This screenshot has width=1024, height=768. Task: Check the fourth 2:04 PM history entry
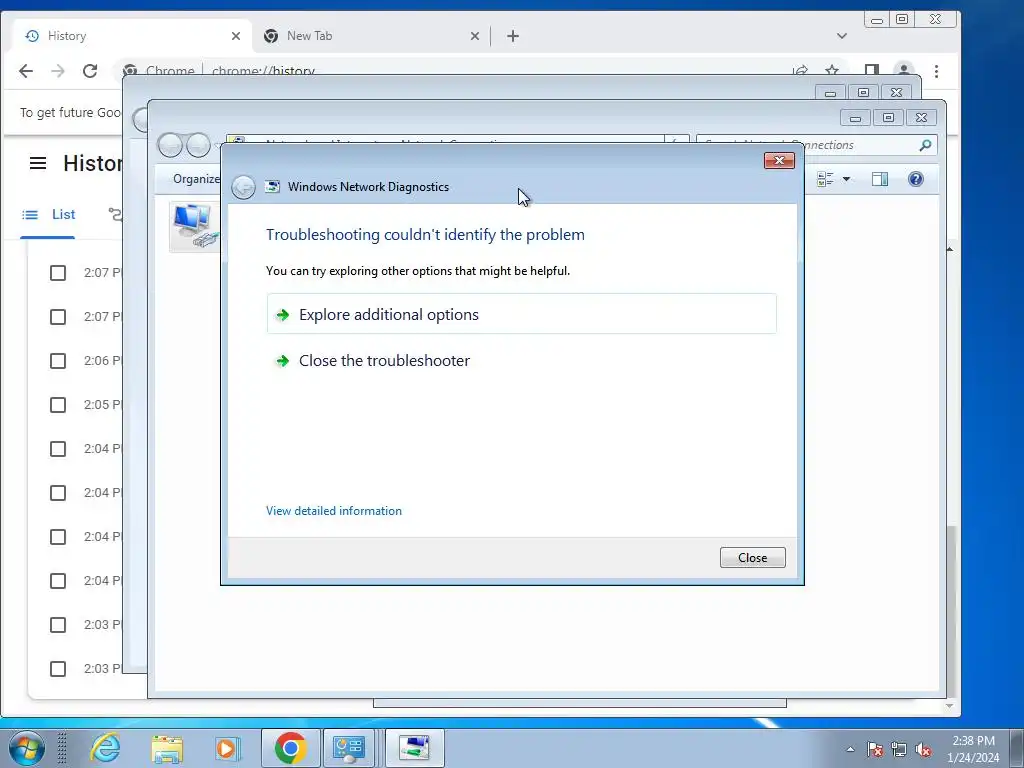(58, 581)
